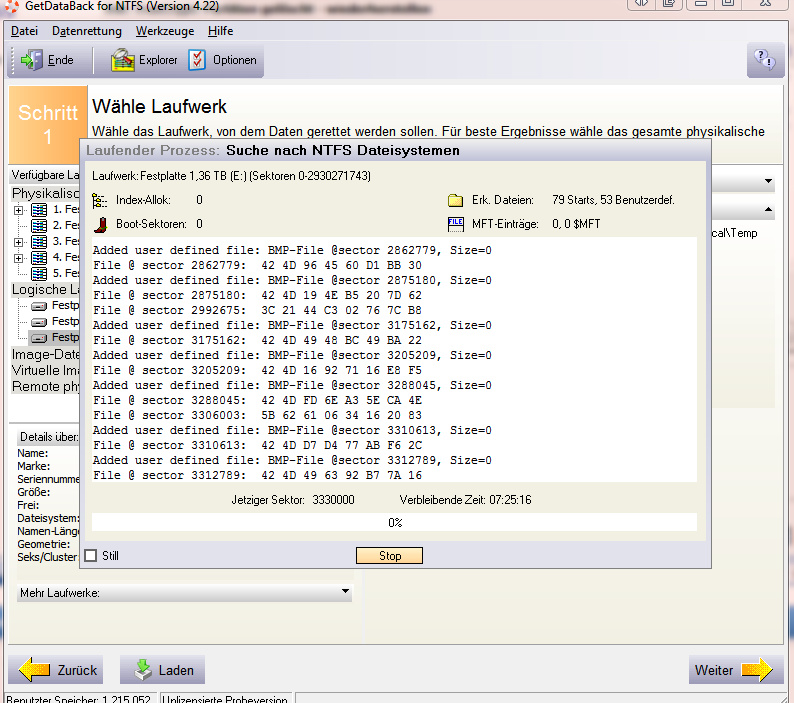Open the Optionen checklist icon
The width and height of the screenshot is (794, 703).
coord(197,60)
